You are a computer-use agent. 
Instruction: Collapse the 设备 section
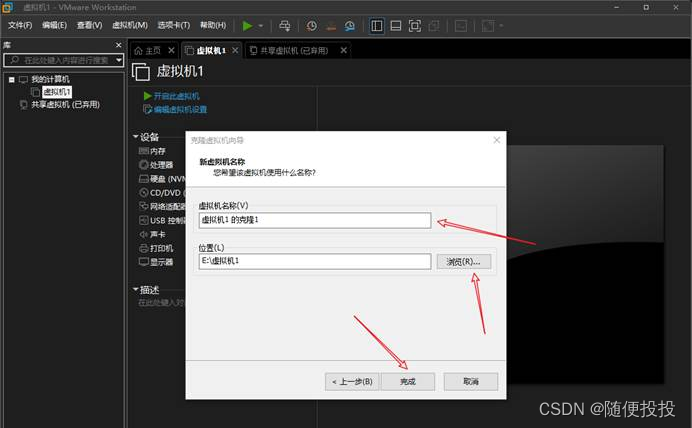[x=136, y=137]
